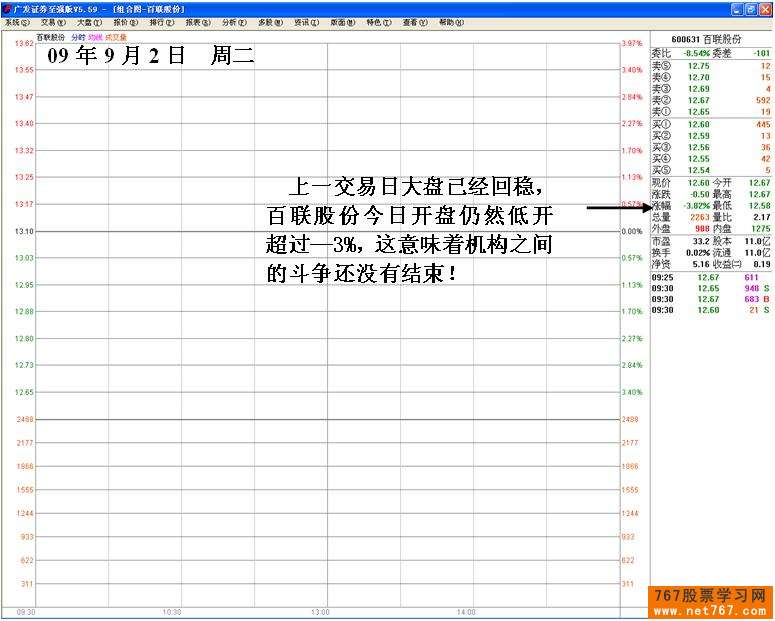Click the left 2488 volume axis label
Viewport: 775px width, 621px height.
25,419
